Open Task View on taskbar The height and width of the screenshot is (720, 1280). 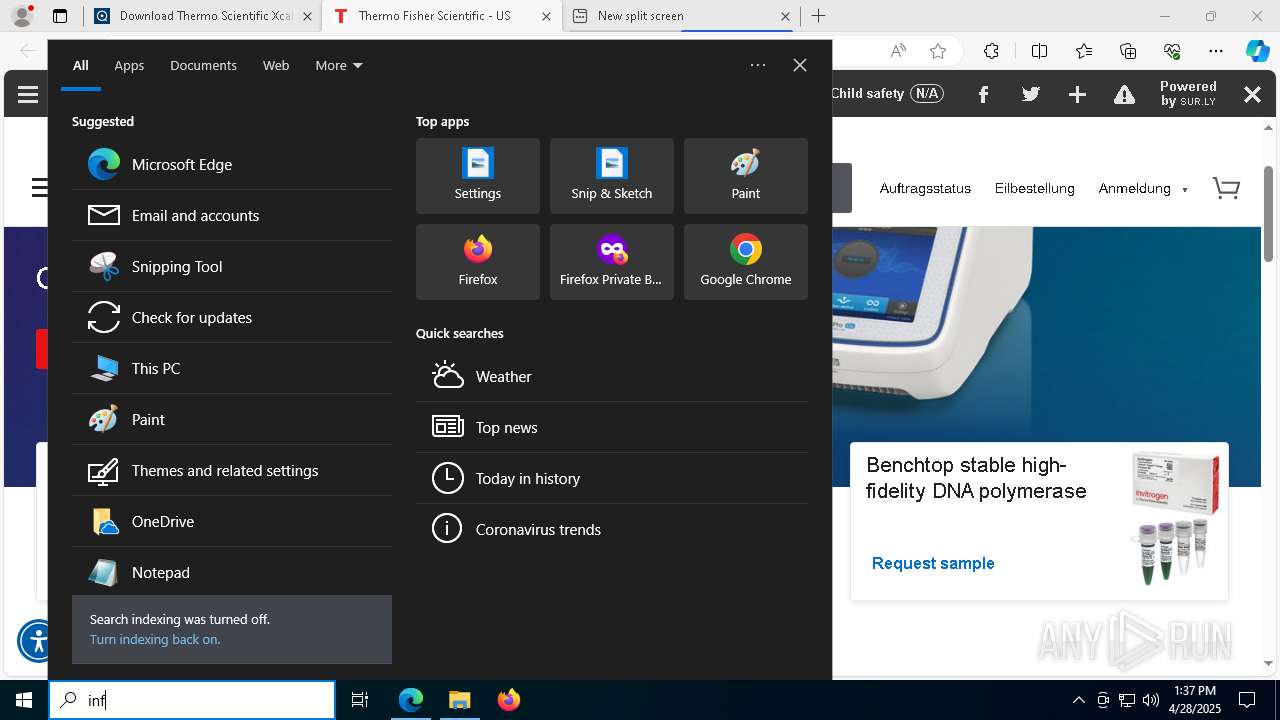[x=360, y=700]
